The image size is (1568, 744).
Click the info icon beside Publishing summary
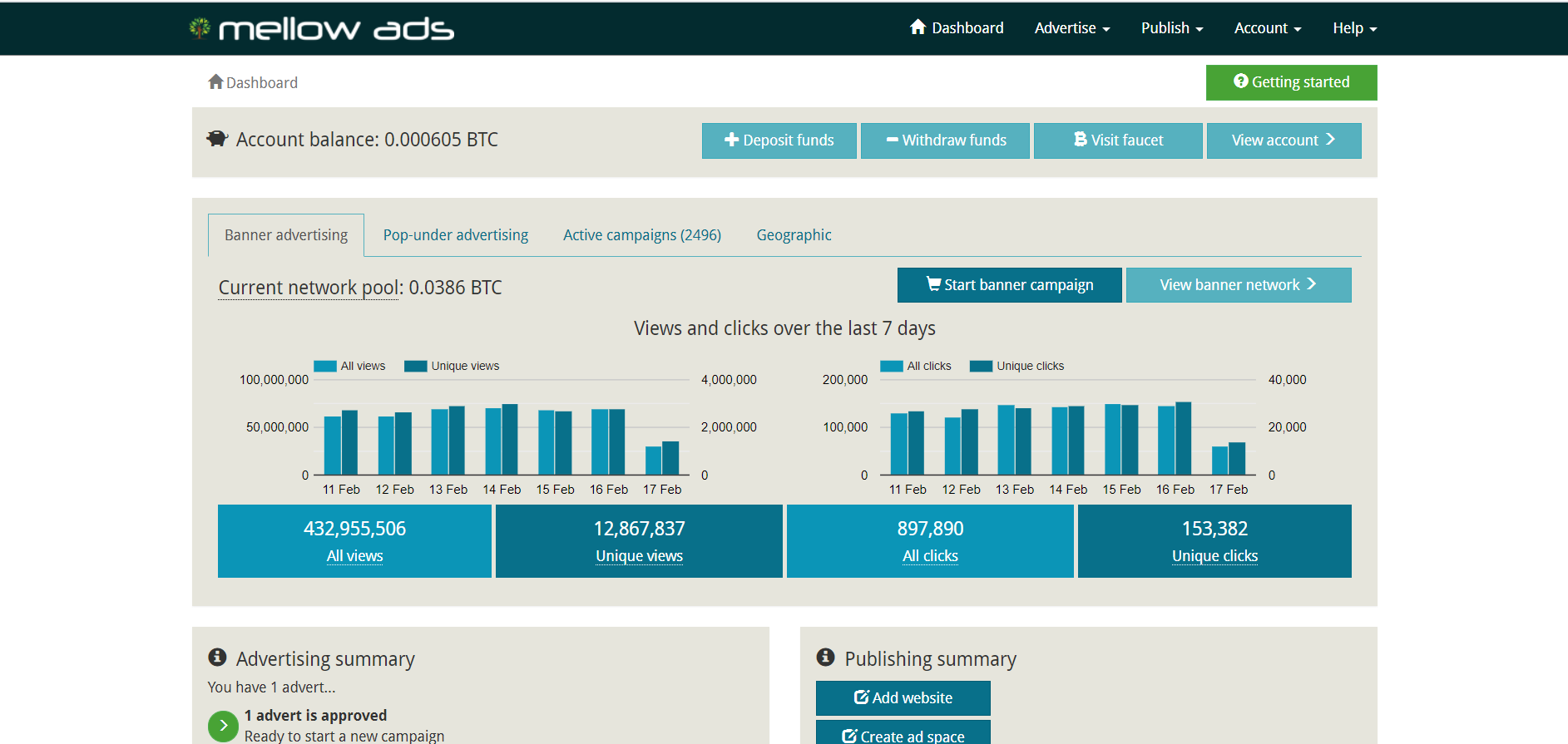tap(825, 657)
